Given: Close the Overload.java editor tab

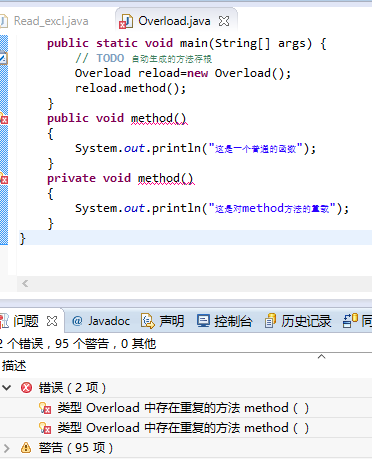Looking at the screenshot, I should click(224, 21).
